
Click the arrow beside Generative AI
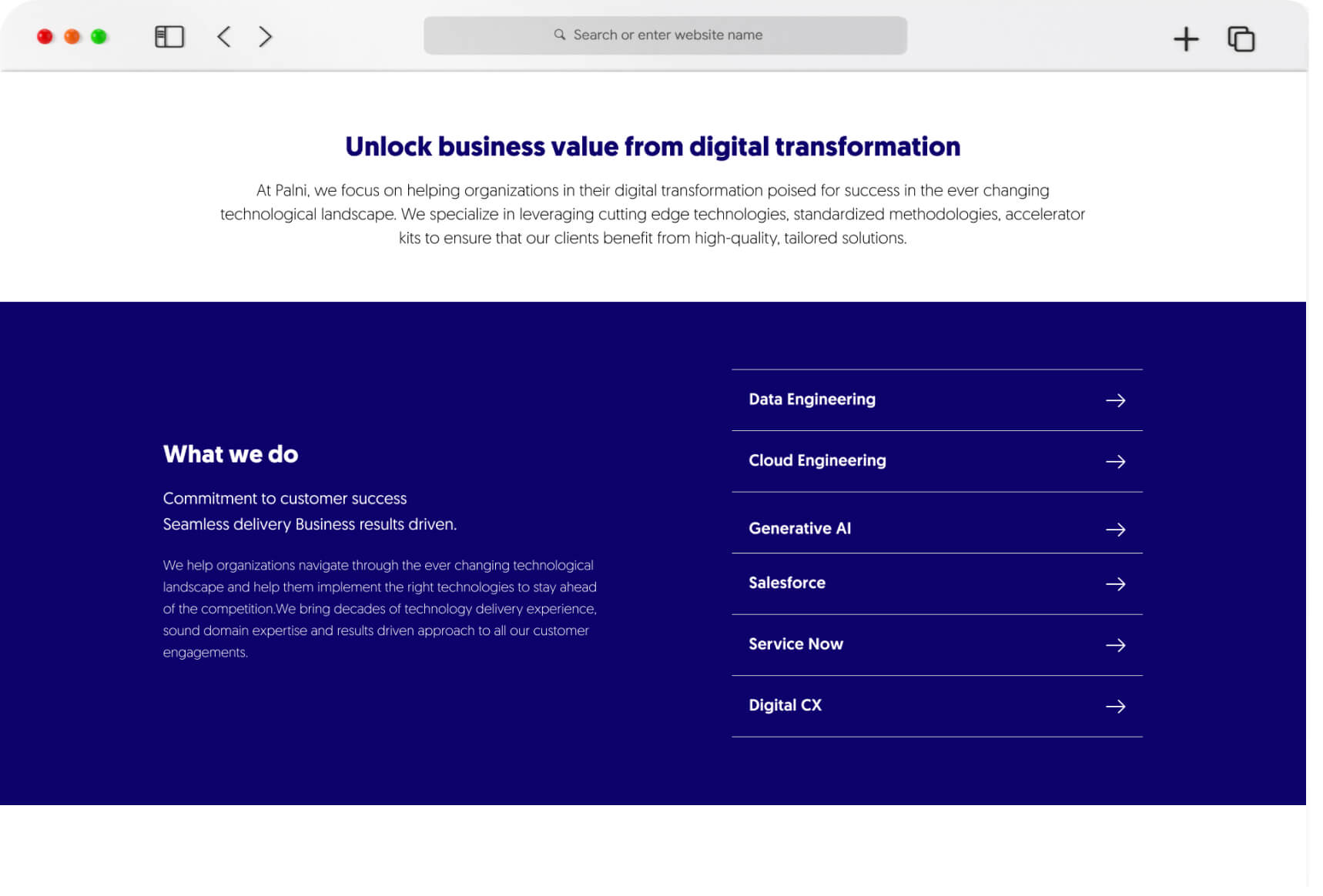coord(1115,530)
